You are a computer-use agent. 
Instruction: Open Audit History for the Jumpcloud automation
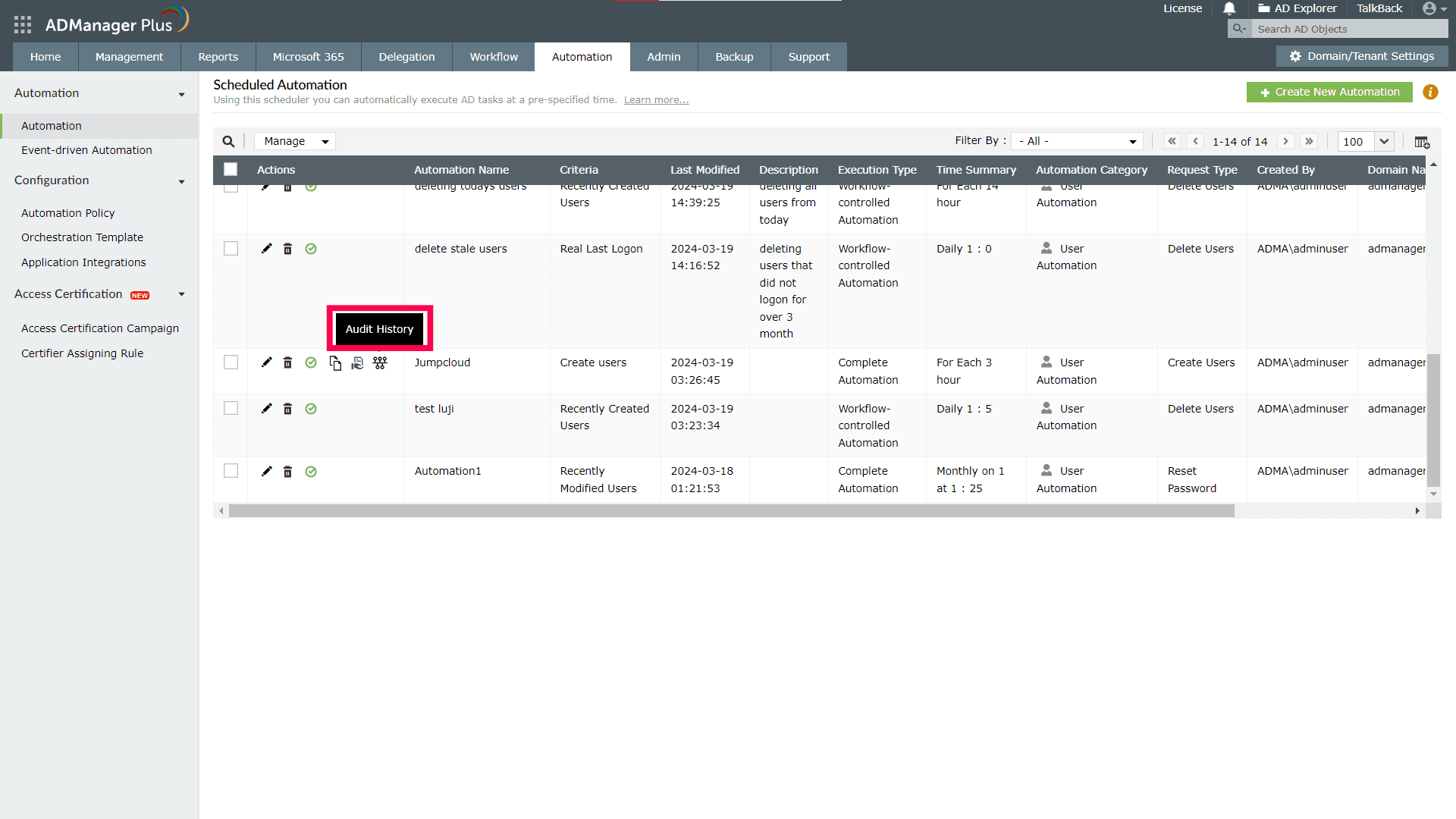(357, 363)
